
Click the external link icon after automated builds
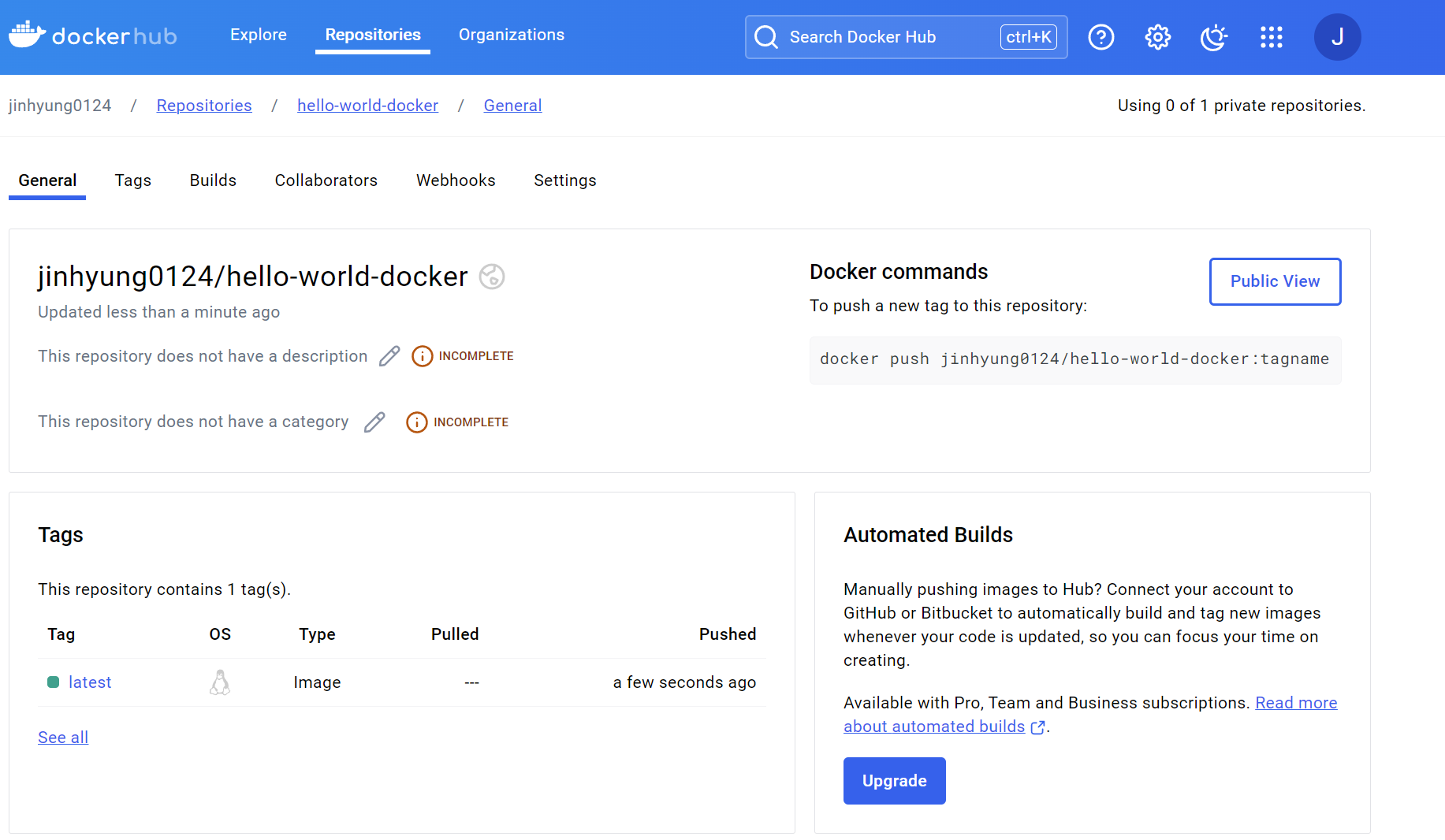[1038, 727]
